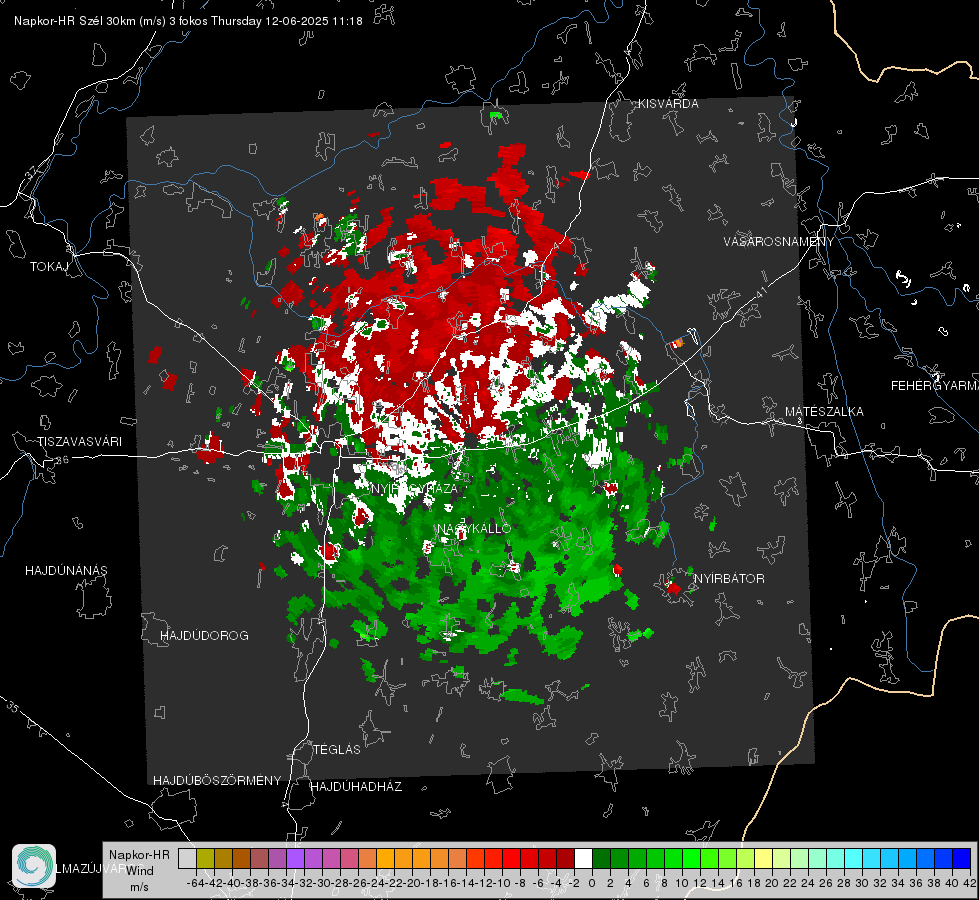Image resolution: width=979 pixels, height=900 pixels.
Task: Click the road number 41 label near Vásárosnamény
Action: pyautogui.click(x=760, y=292)
